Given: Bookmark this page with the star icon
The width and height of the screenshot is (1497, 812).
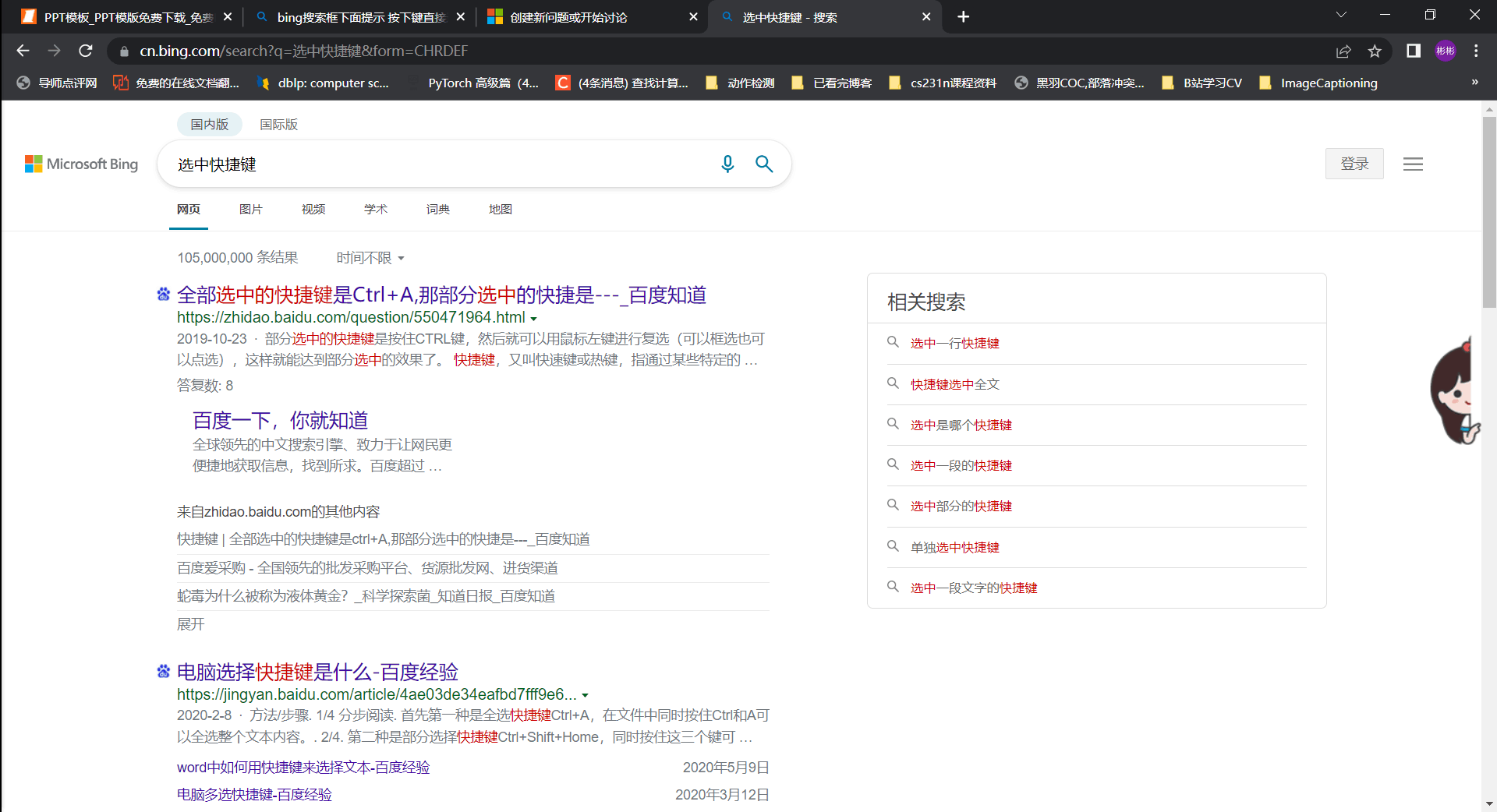Looking at the screenshot, I should [1375, 51].
